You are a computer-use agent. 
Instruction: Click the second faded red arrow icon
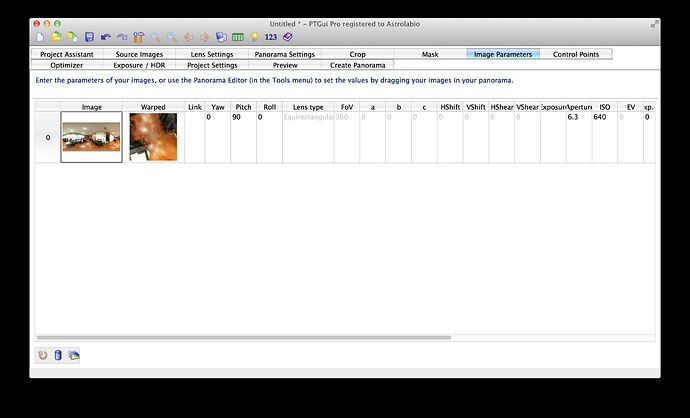click(205, 37)
